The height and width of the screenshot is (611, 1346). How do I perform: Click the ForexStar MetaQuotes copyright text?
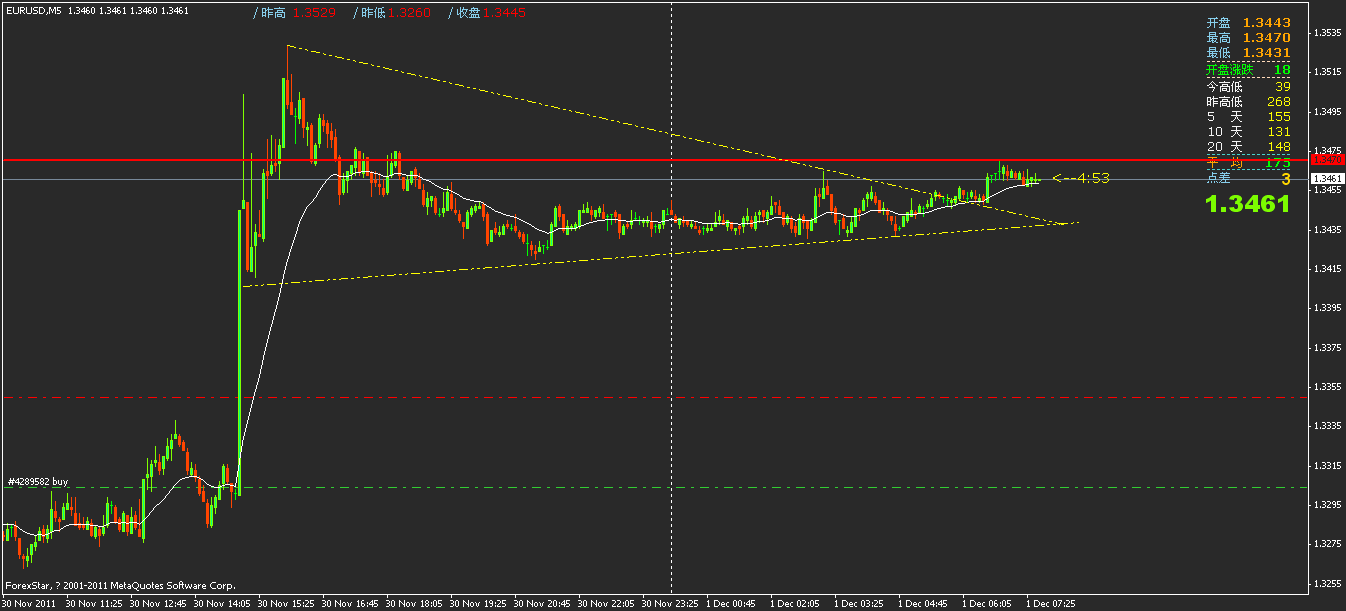click(x=120, y=585)
